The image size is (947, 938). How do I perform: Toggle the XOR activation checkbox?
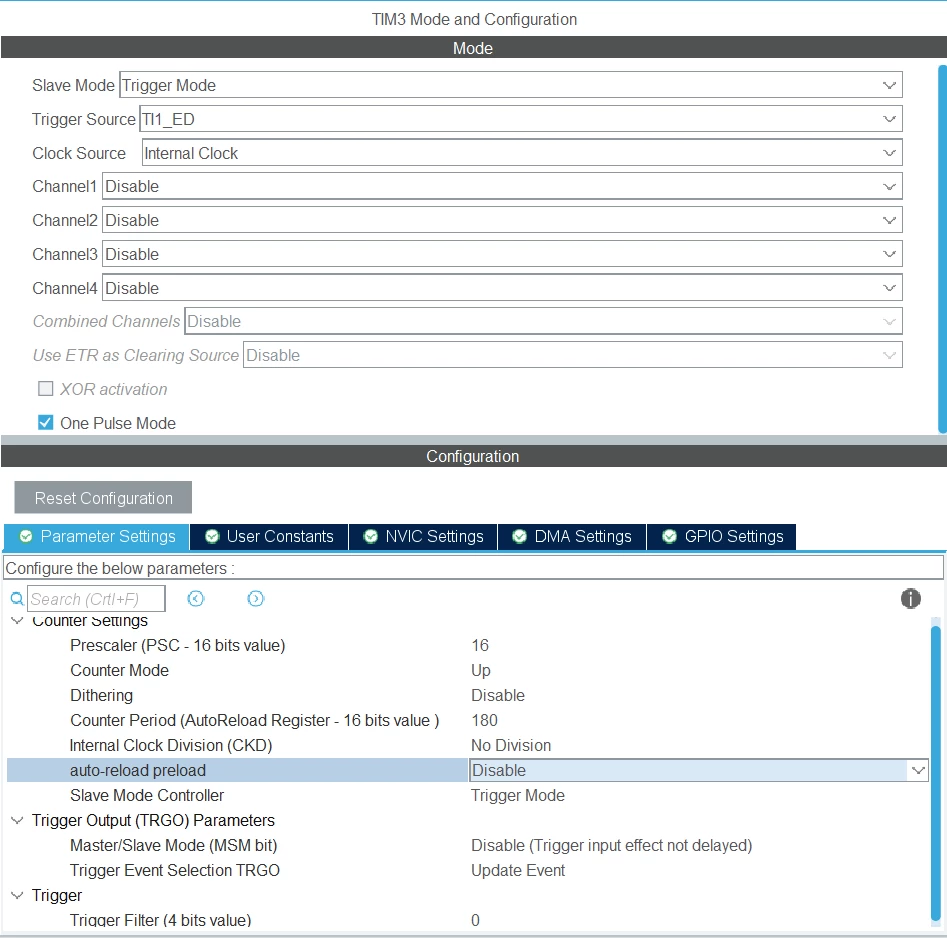45,388
